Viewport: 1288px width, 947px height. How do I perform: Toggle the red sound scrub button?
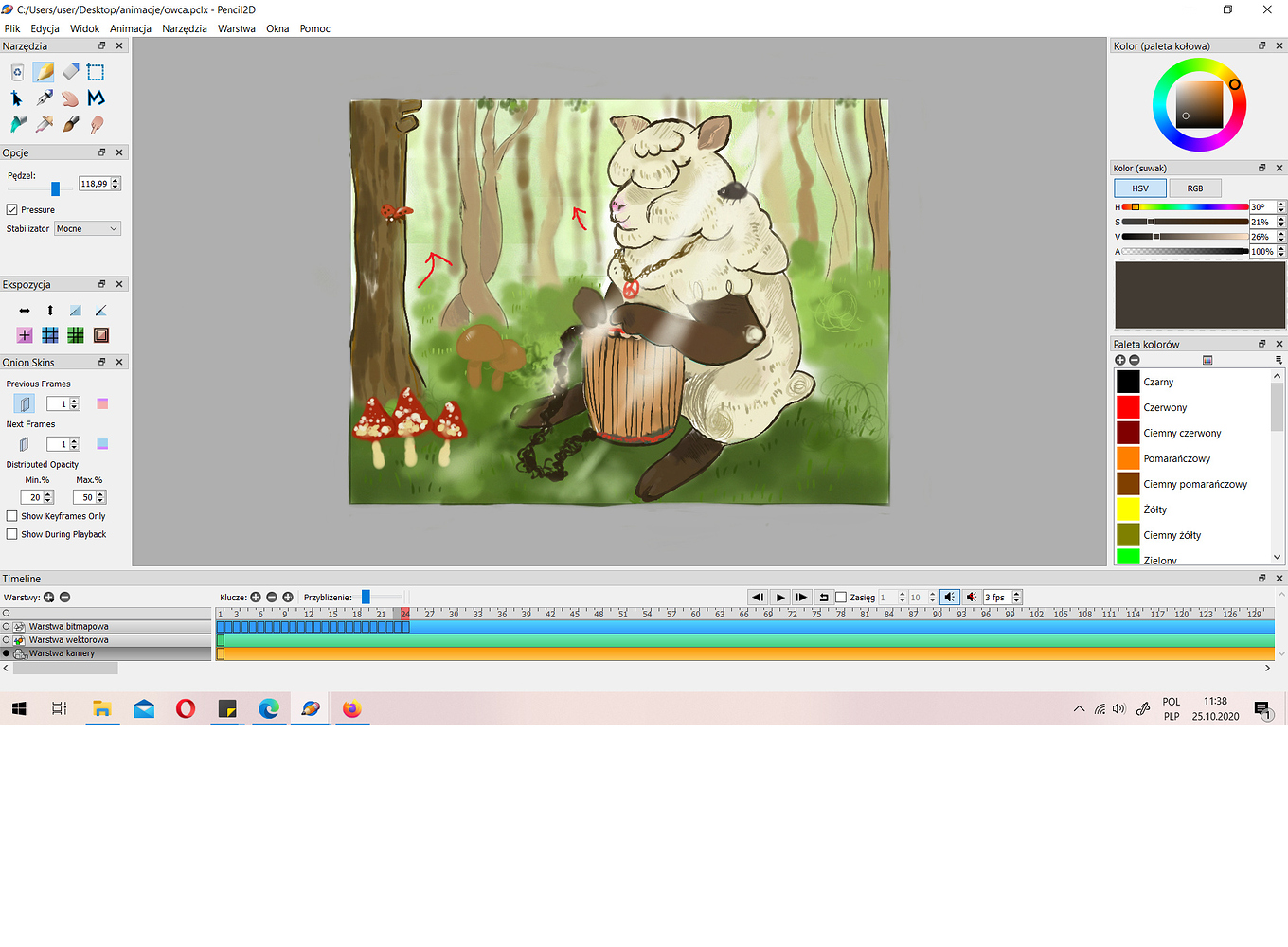[971, 597]
